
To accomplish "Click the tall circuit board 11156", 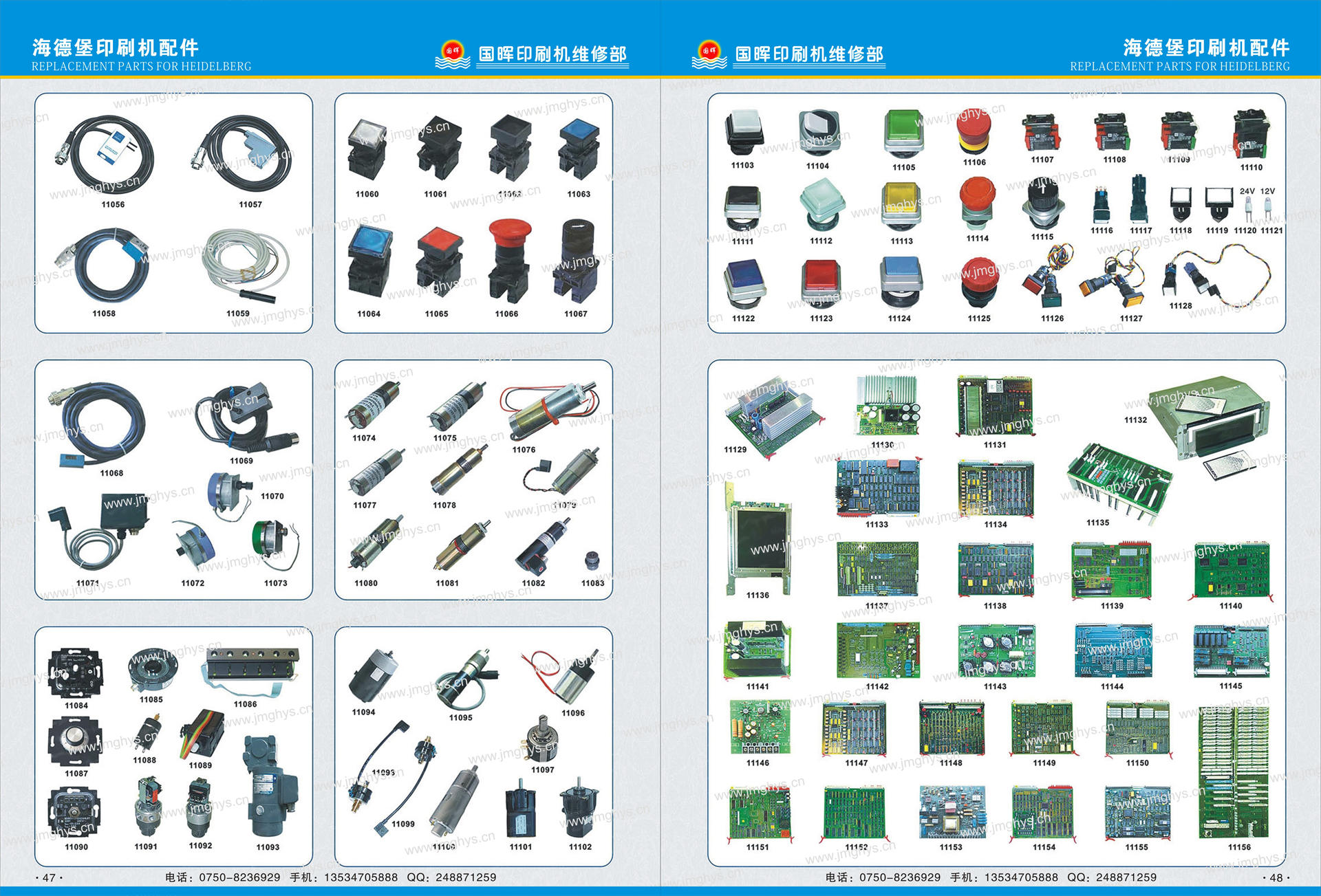I will 1233,772.
